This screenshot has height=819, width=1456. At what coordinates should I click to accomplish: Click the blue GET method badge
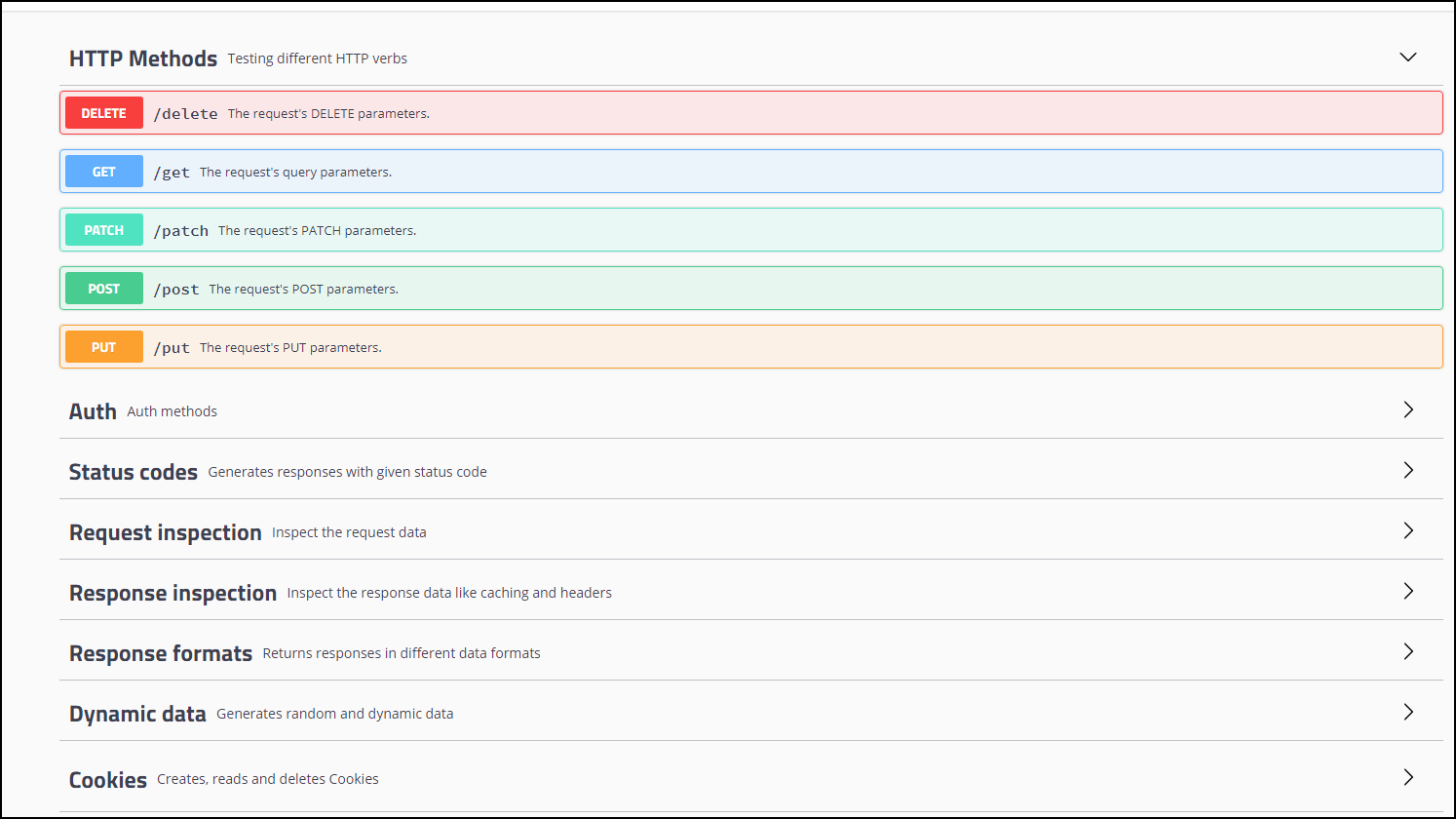(104, 172)
